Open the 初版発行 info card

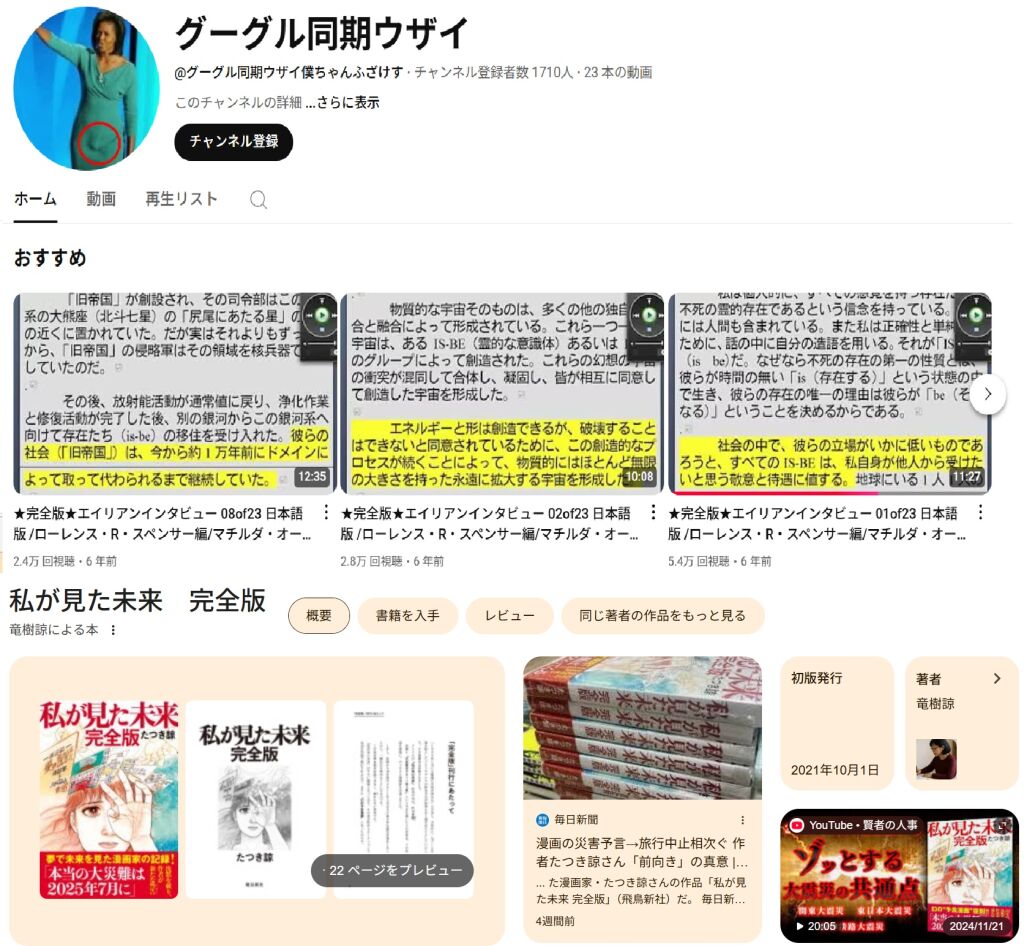tap(837, 723)
